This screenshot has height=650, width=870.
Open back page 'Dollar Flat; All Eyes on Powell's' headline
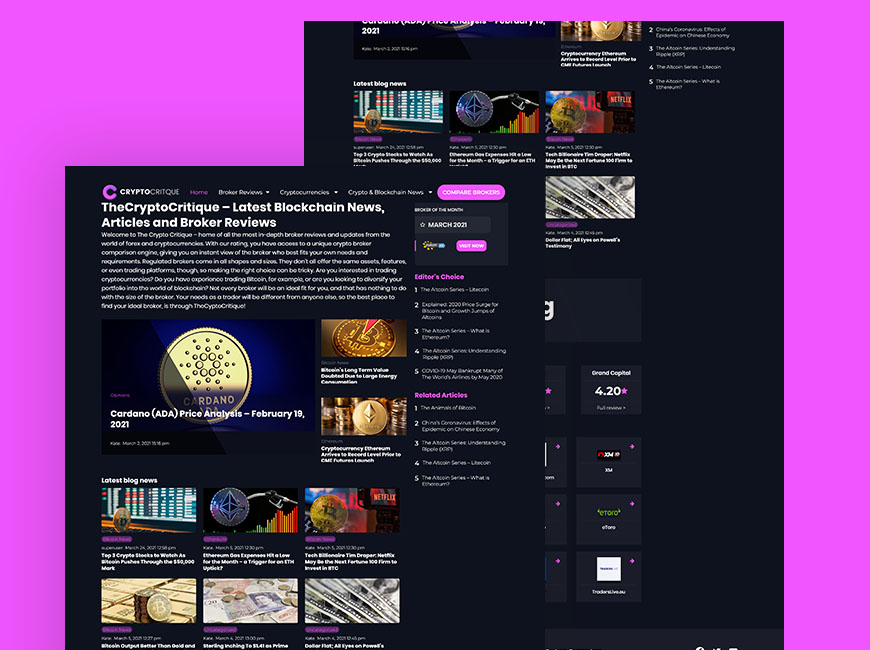click(583, 243)
